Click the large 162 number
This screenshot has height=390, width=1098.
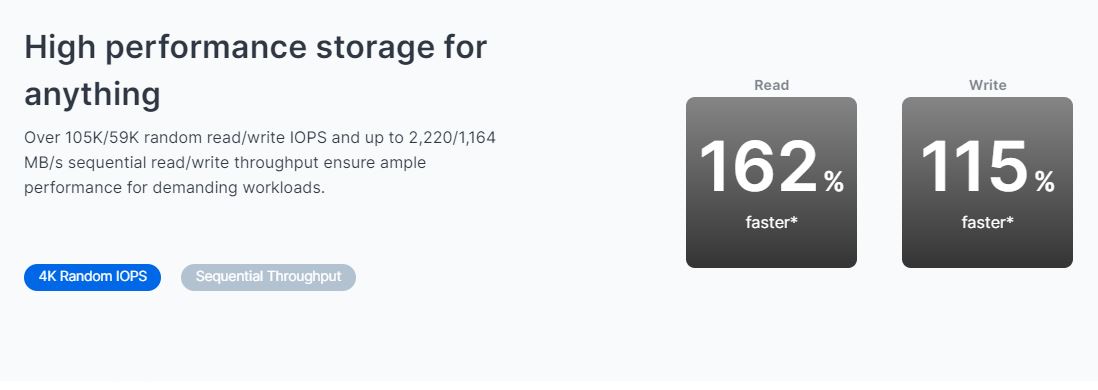pyautogui.click(x=758, y=167)
